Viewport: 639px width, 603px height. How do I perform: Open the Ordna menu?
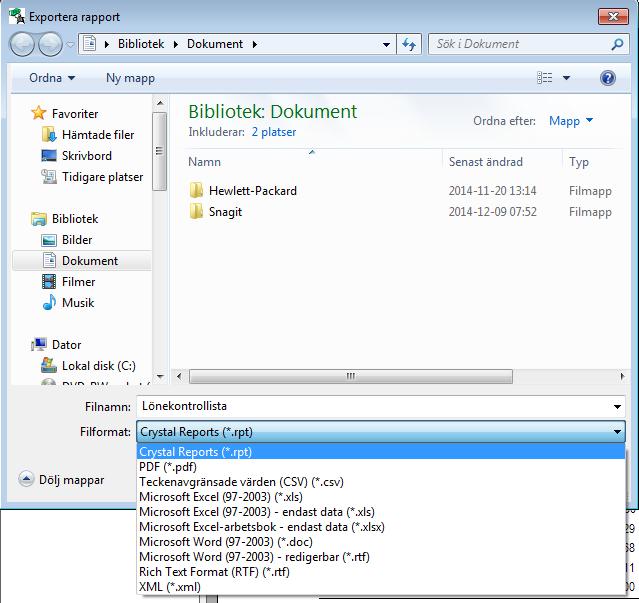(52, 78)
